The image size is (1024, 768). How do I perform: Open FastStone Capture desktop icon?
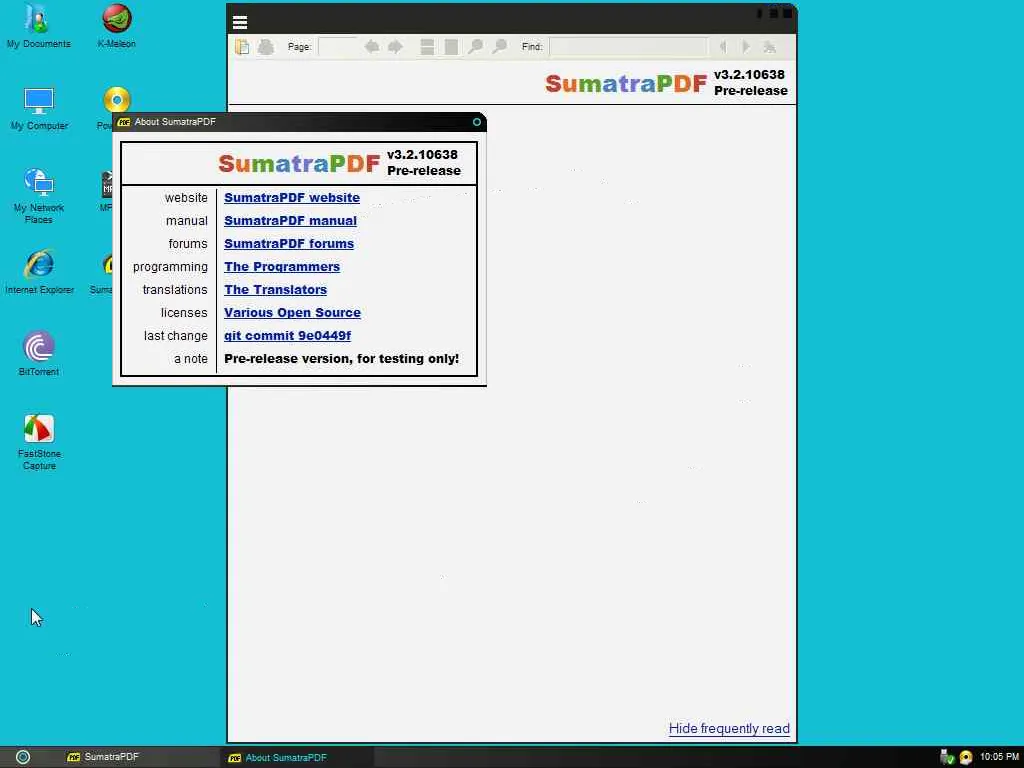(x=39, y=442)
